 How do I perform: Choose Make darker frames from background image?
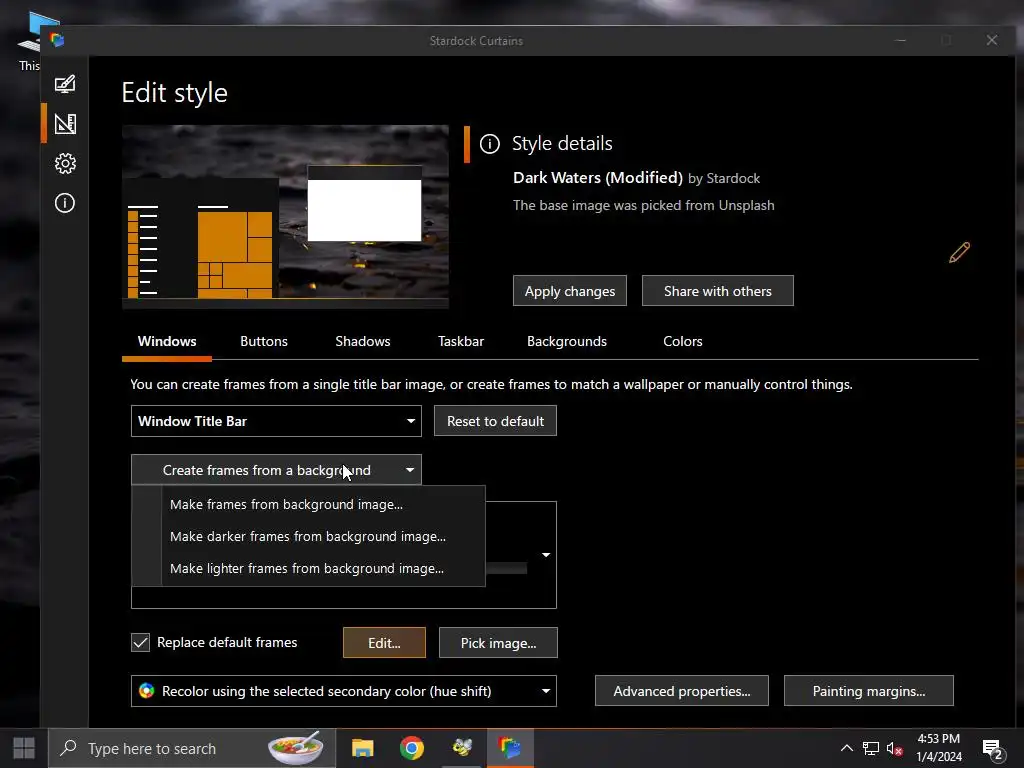309,536
